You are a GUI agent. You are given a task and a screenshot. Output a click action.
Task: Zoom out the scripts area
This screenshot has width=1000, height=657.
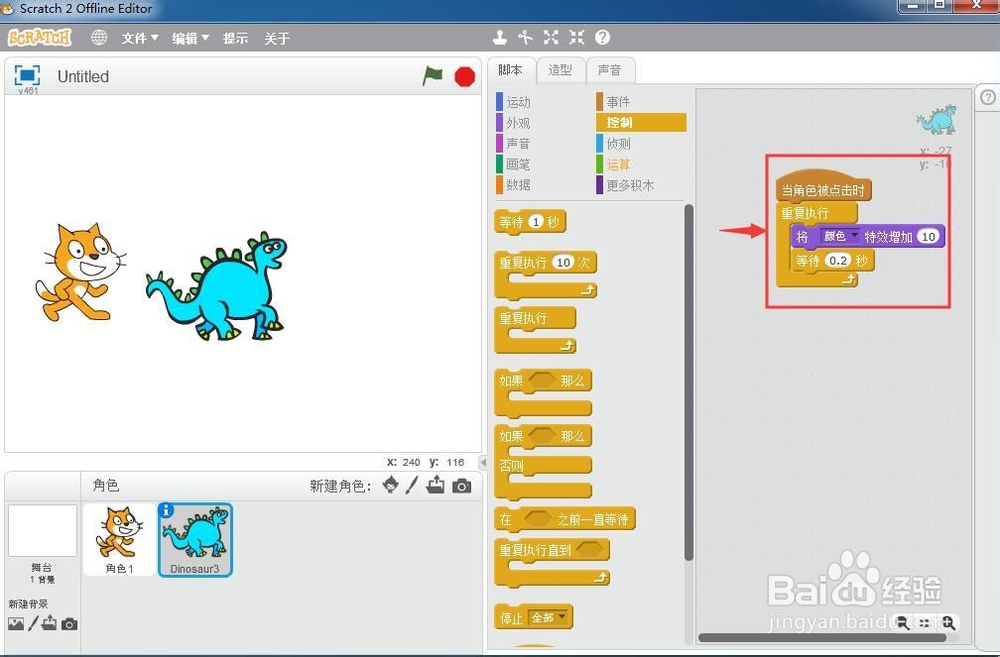(x=902, y=623)
